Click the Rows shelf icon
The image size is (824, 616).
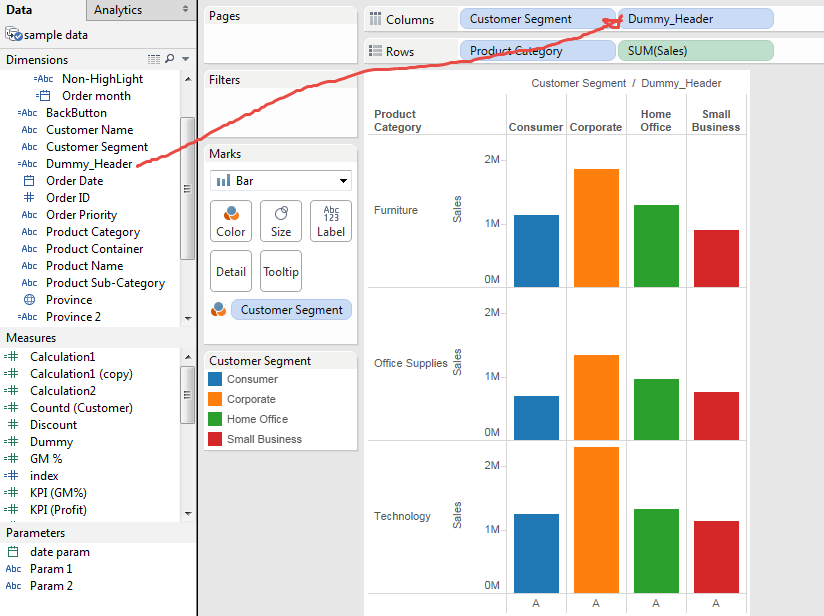tap(375, 51)
